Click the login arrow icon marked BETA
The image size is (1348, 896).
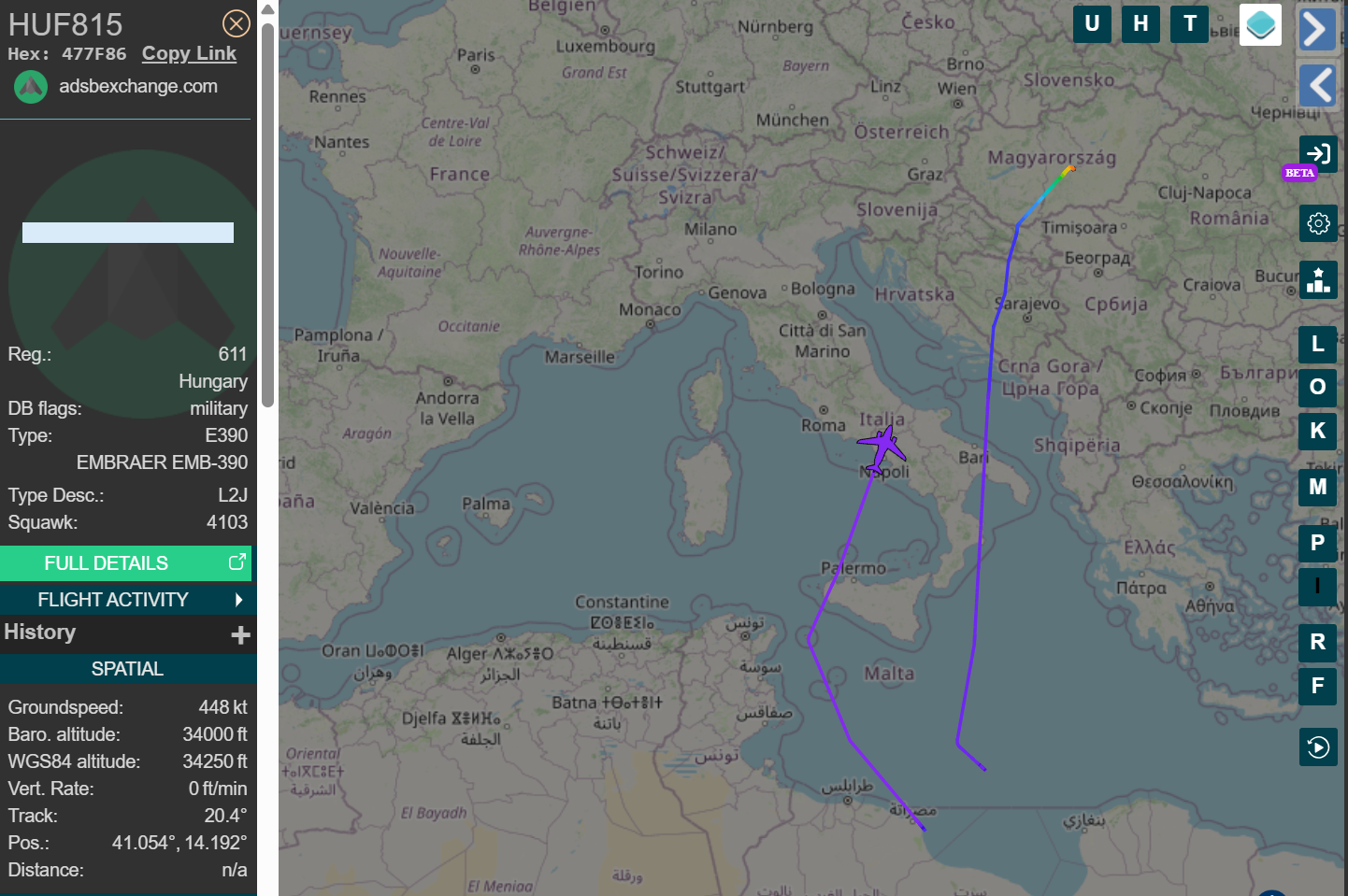click(x=1318, y=154)
